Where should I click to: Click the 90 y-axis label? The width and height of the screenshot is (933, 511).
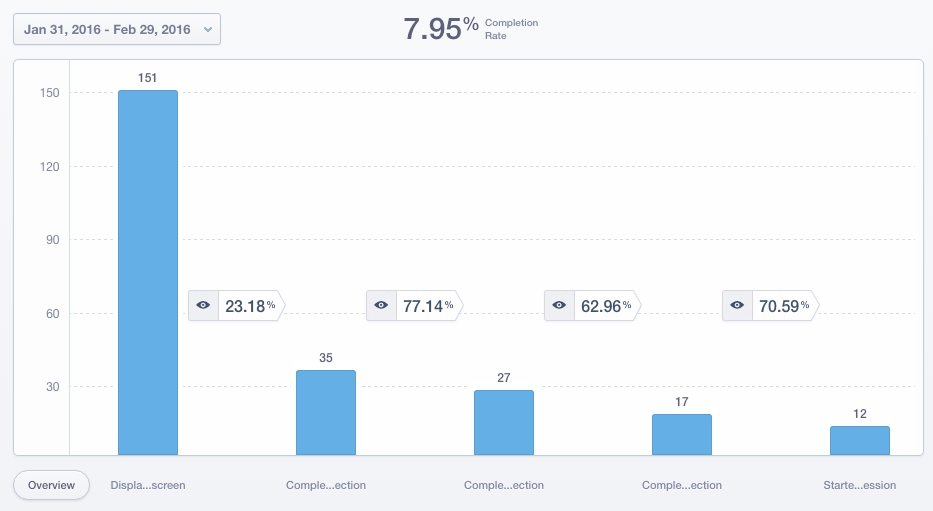pos(52,240)
